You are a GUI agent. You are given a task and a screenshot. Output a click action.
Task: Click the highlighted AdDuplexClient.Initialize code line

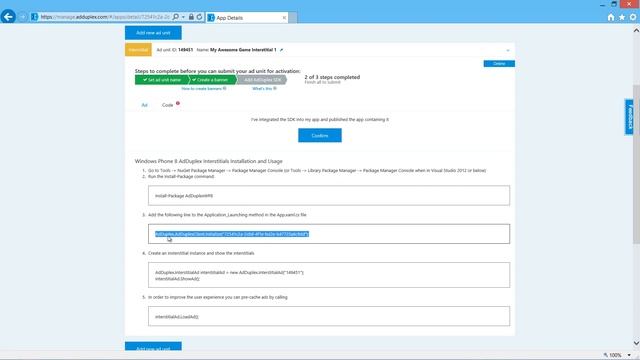click(232, 234)
